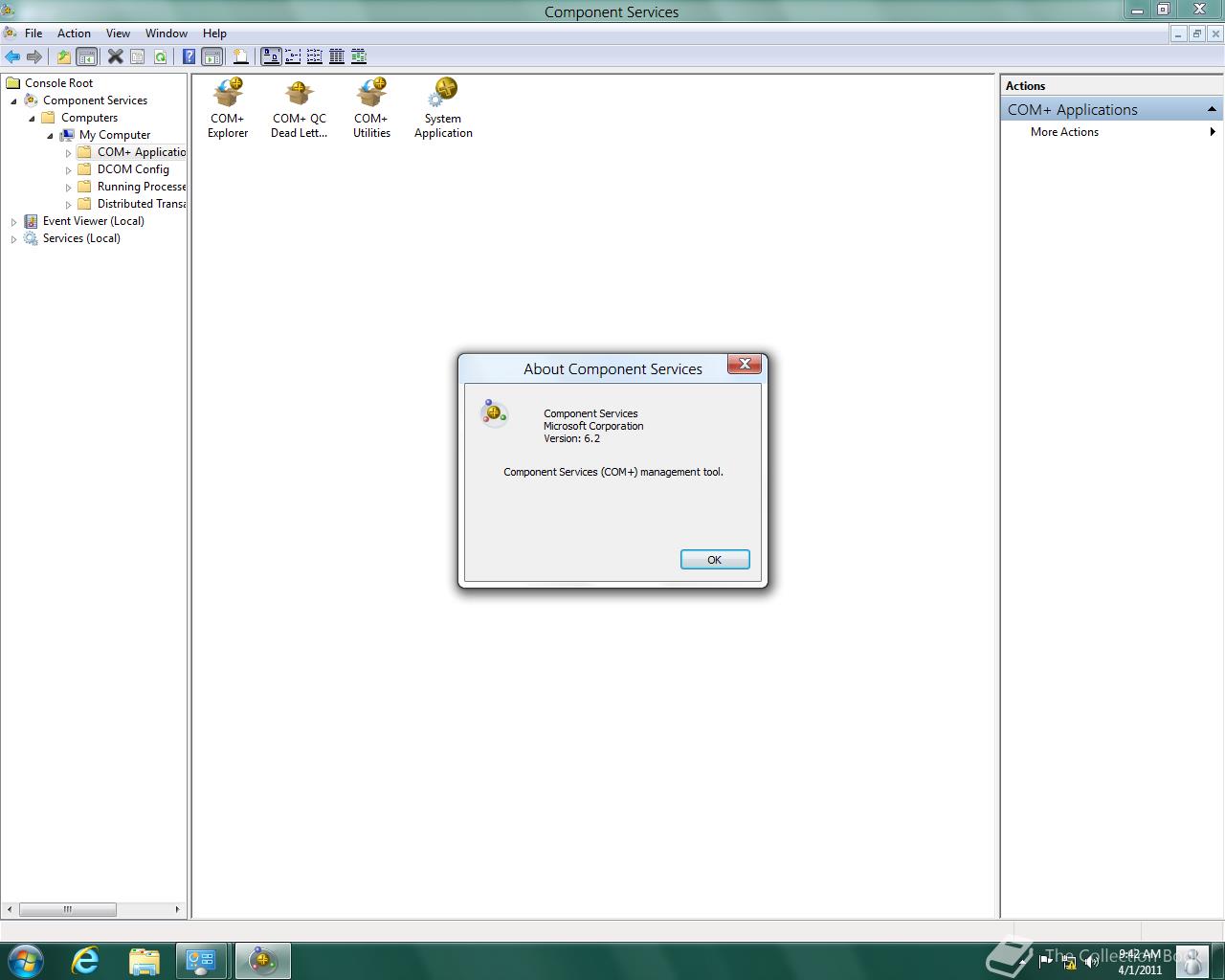This screenshot has height=980, width=1225.
Task: Select the COM+ QC Dead Letter icon
Action: (300, 108)
